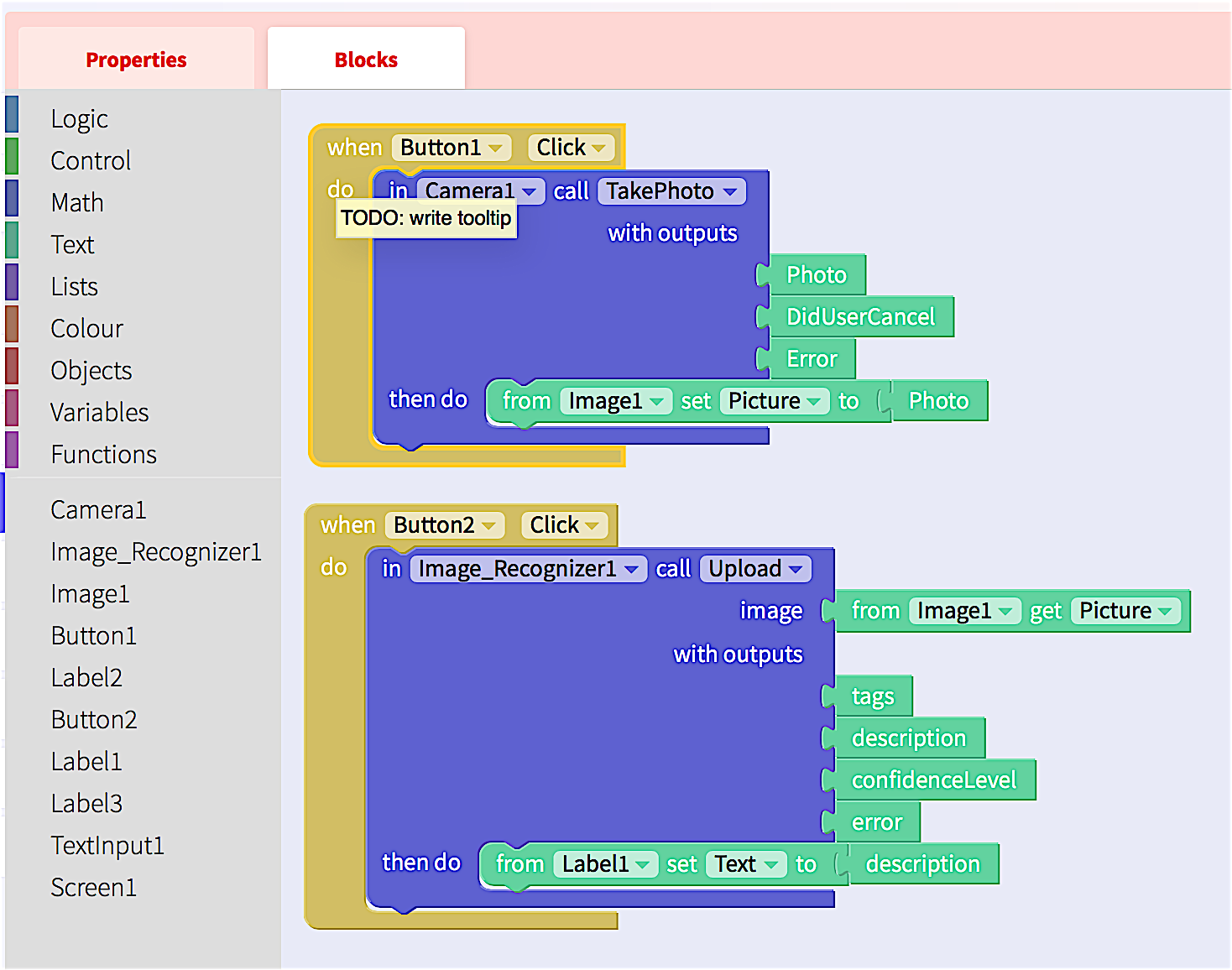Select Camera1 component in sidebar
This screenshot has height=970, width=1232.
pyautogui.click(x=98, y=510)
